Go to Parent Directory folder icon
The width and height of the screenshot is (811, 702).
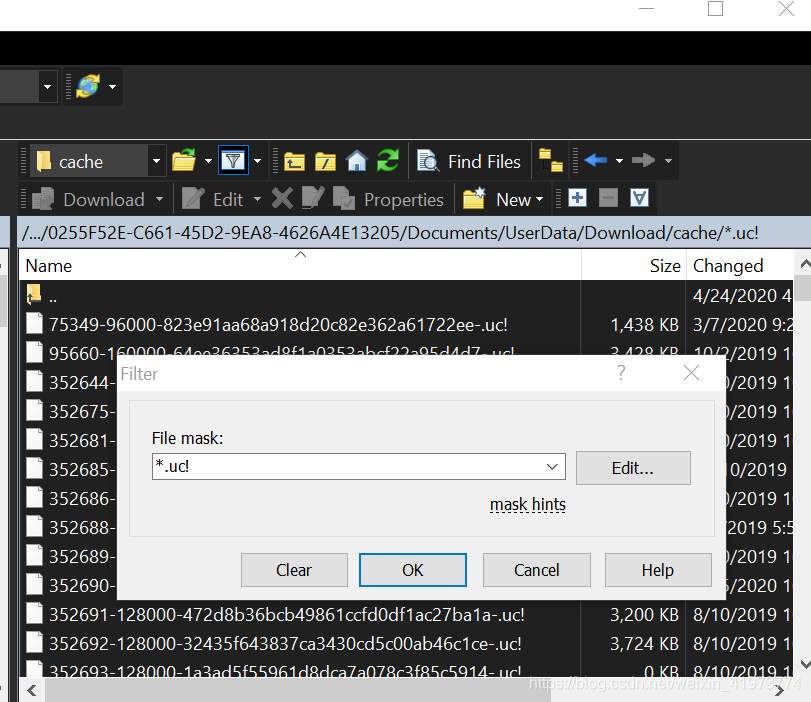pos(294,161)
